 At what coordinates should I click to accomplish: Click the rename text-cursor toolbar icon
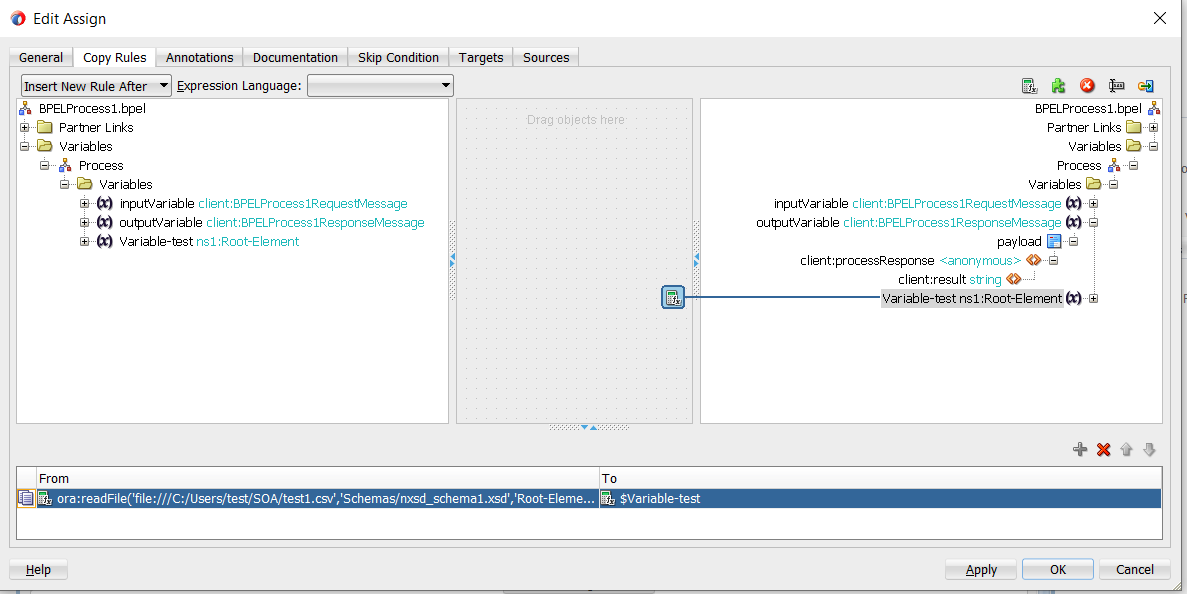(1116, 86)
